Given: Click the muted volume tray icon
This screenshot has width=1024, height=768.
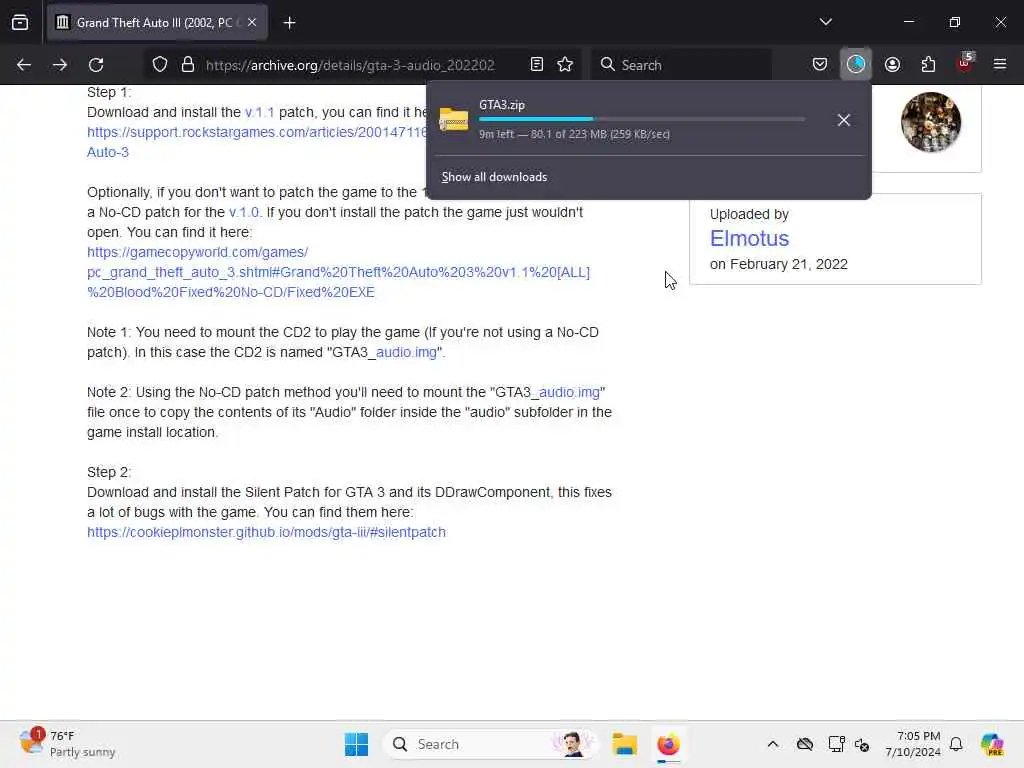Looking at the screenshot, I should (861, 744).
